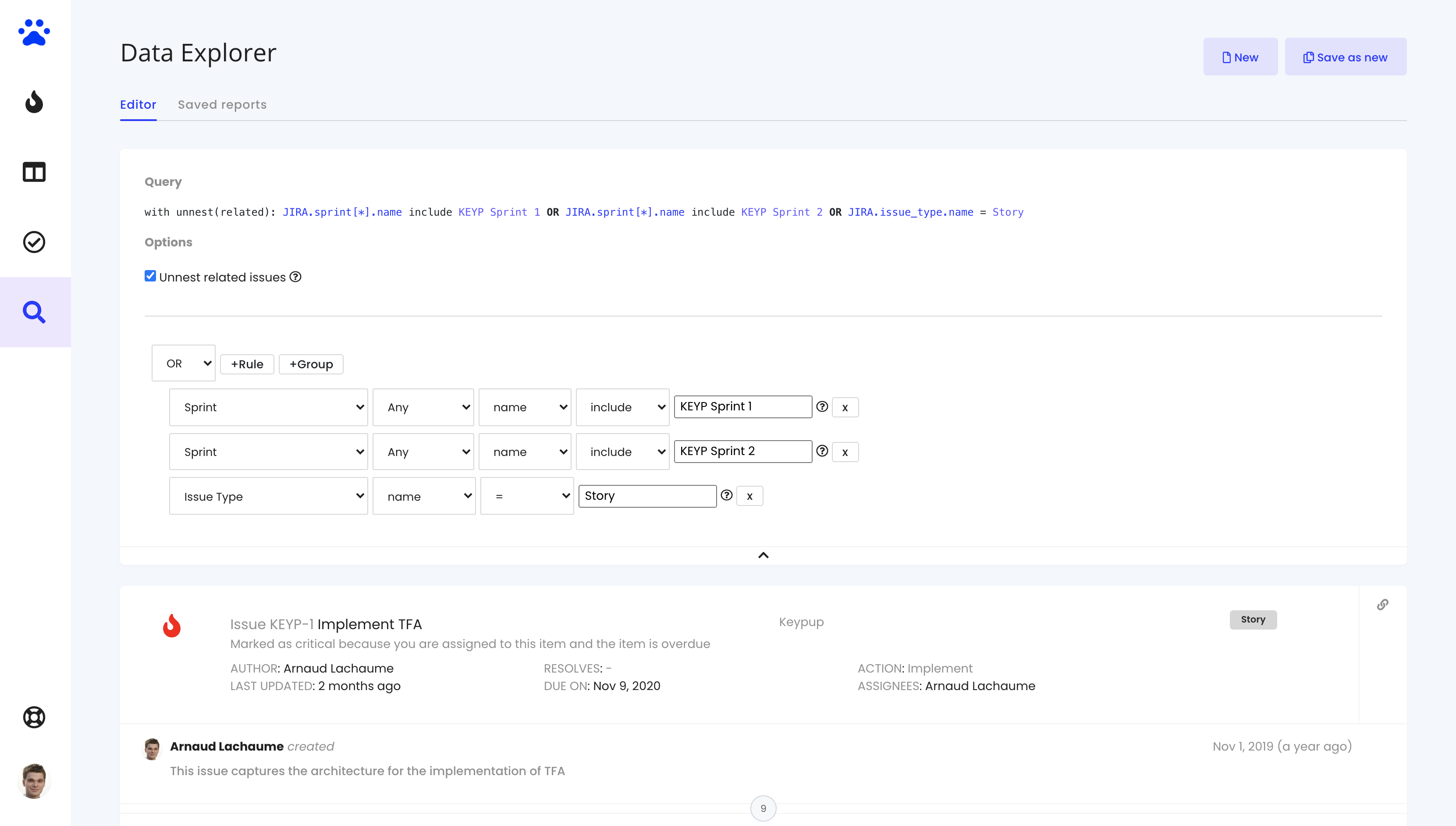Click the question mark next to the Story field
The width and height of the screenshot is (1456, 826).
(x=727, y=495)
